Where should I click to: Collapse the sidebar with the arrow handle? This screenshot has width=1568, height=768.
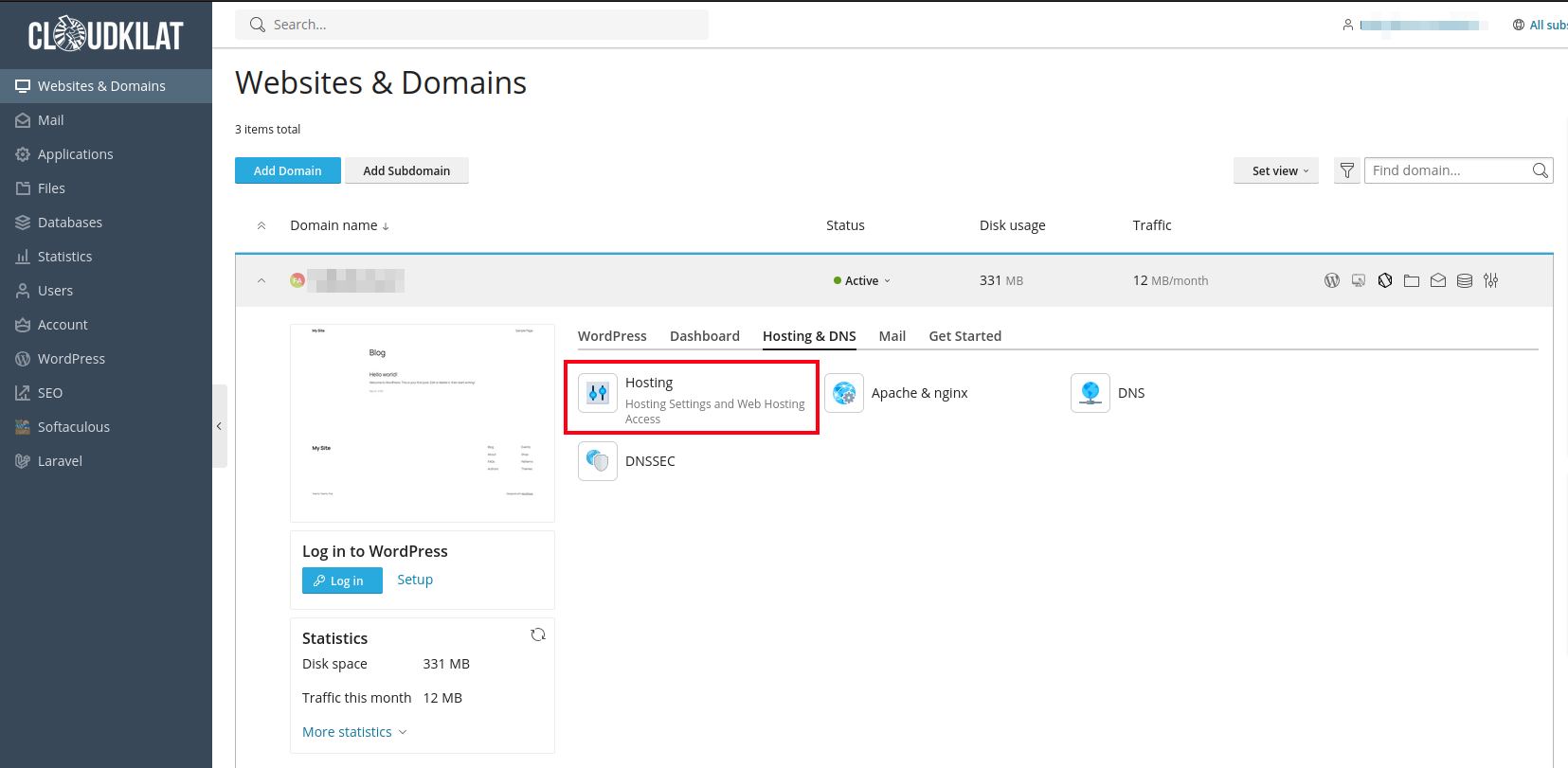[219, 426]
